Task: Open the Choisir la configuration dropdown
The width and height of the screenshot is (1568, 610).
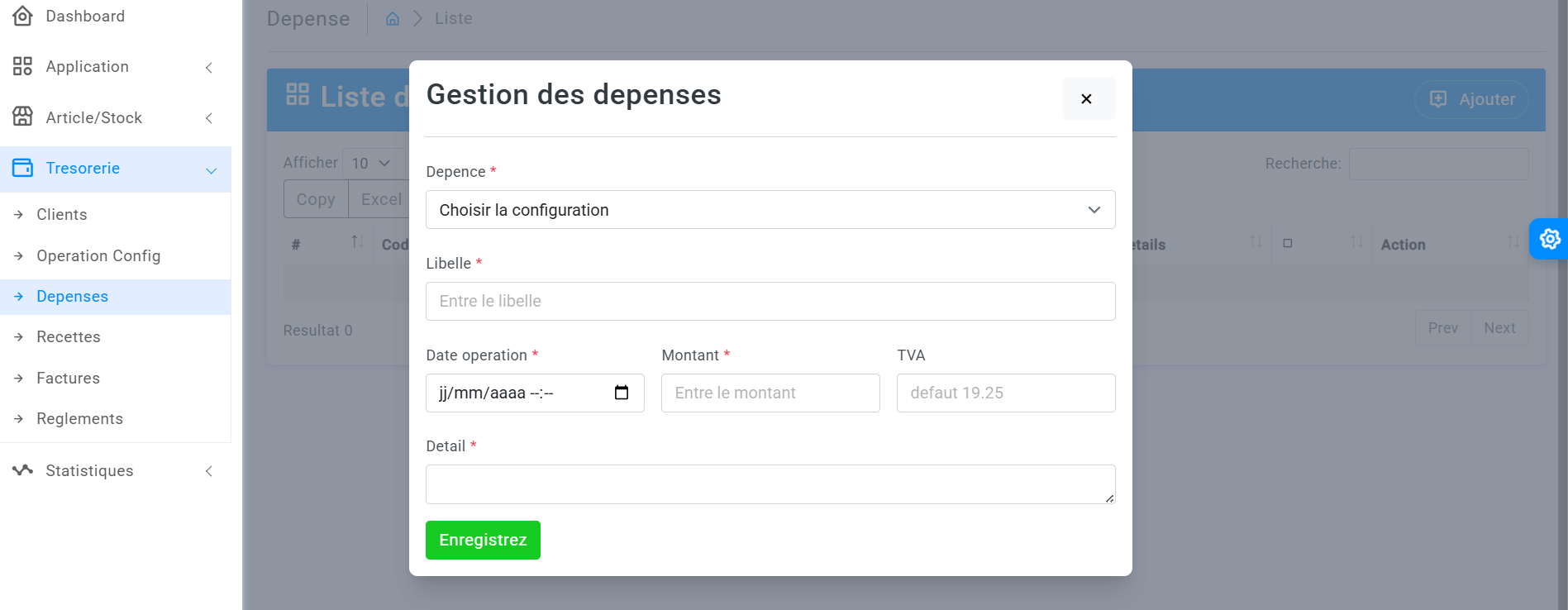Action: [770, 210]
